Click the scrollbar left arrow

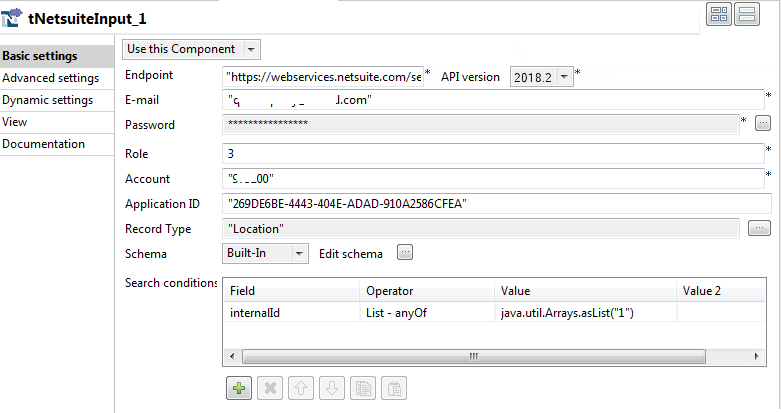point(232,356)
